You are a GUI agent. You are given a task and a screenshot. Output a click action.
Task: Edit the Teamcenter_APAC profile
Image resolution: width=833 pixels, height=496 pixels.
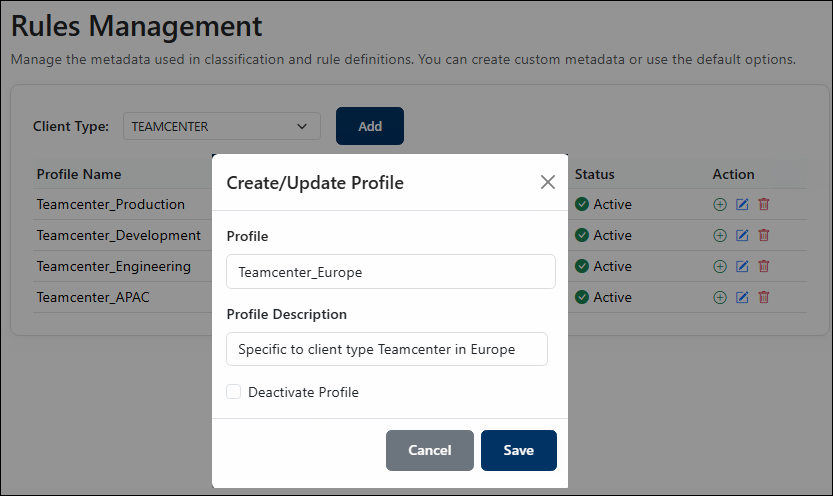(x=742, y=297)
